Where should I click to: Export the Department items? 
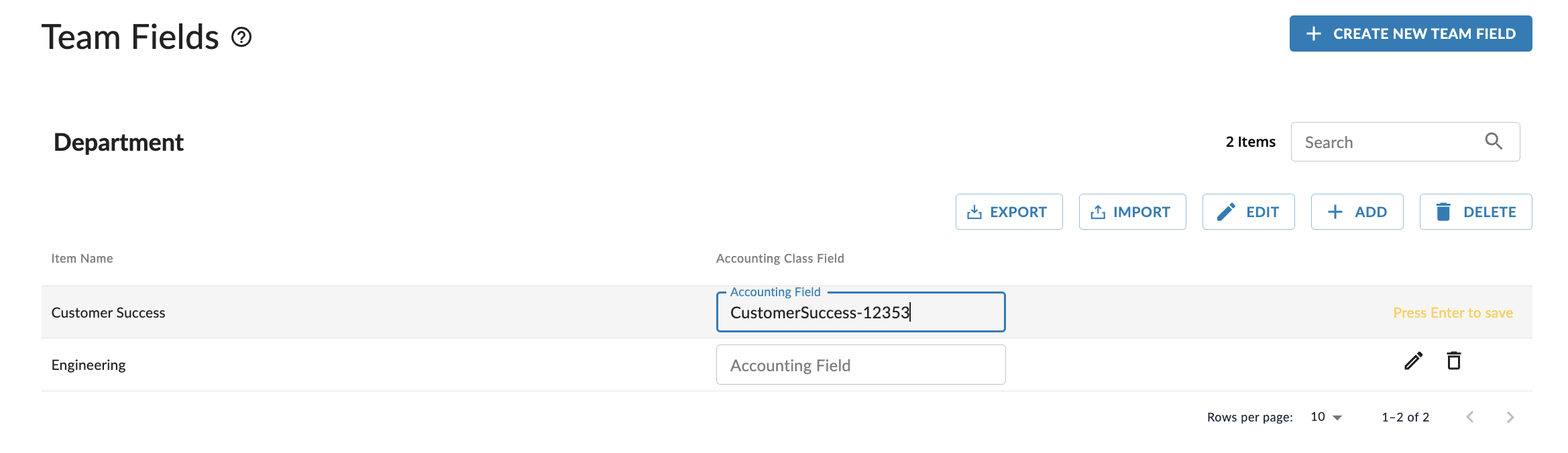[x=1009, y=212]
